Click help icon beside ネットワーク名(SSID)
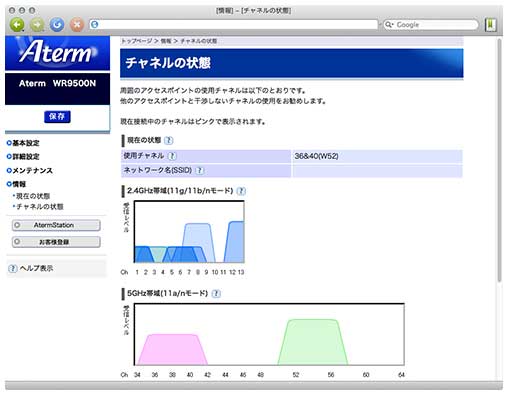Viewport: 508px width, 395px height. point(199,170)
